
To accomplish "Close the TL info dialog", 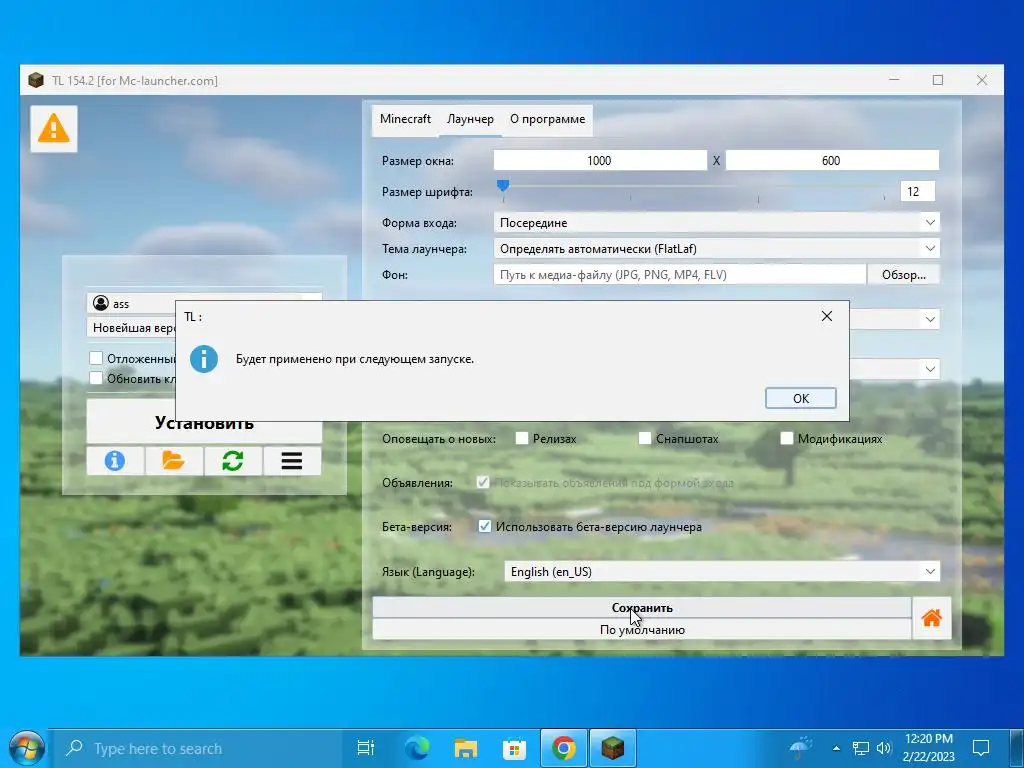I will [x=826, y=316].
